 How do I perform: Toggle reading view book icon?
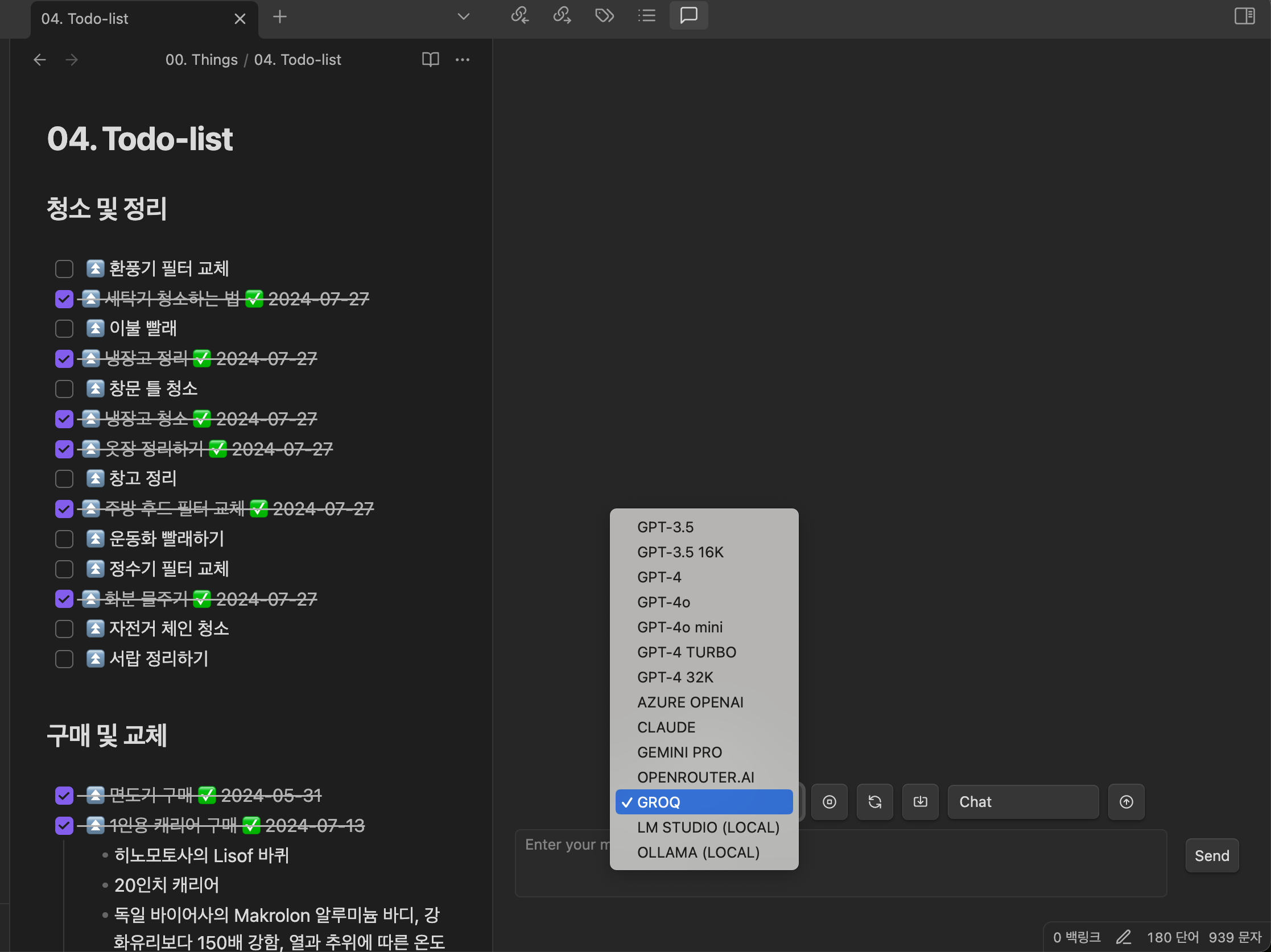click(x=430, y=60)
